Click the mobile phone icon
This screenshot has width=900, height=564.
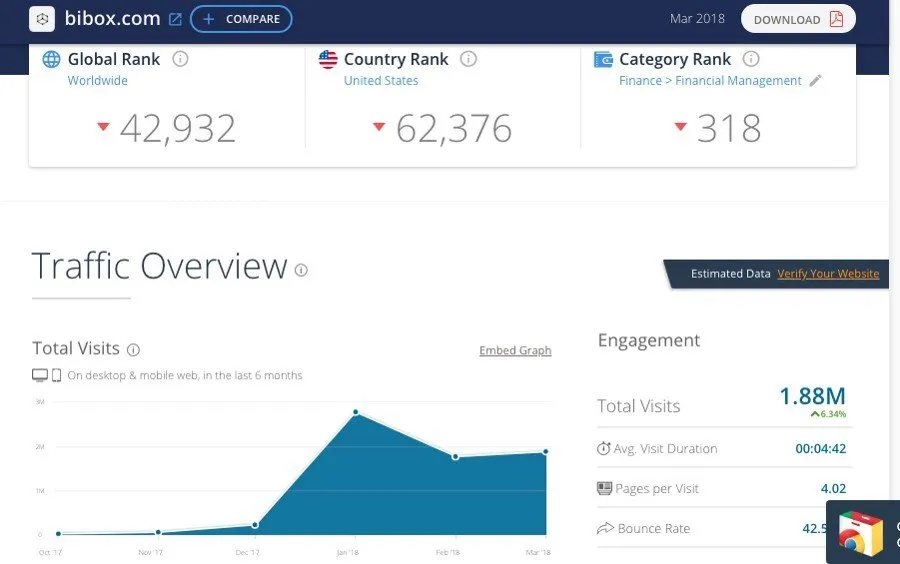click(x=56, y=375)
